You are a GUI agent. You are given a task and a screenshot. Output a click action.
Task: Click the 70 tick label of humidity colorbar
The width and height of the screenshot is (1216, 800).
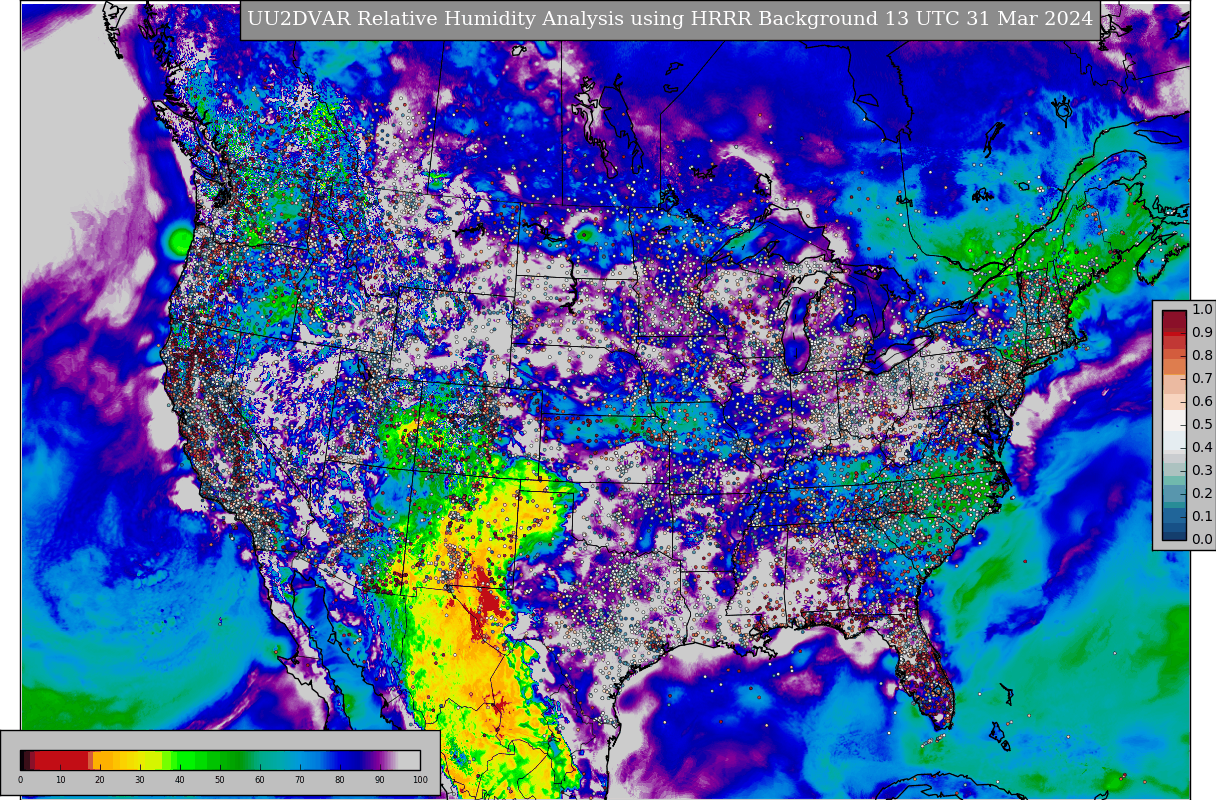[300, 780]
